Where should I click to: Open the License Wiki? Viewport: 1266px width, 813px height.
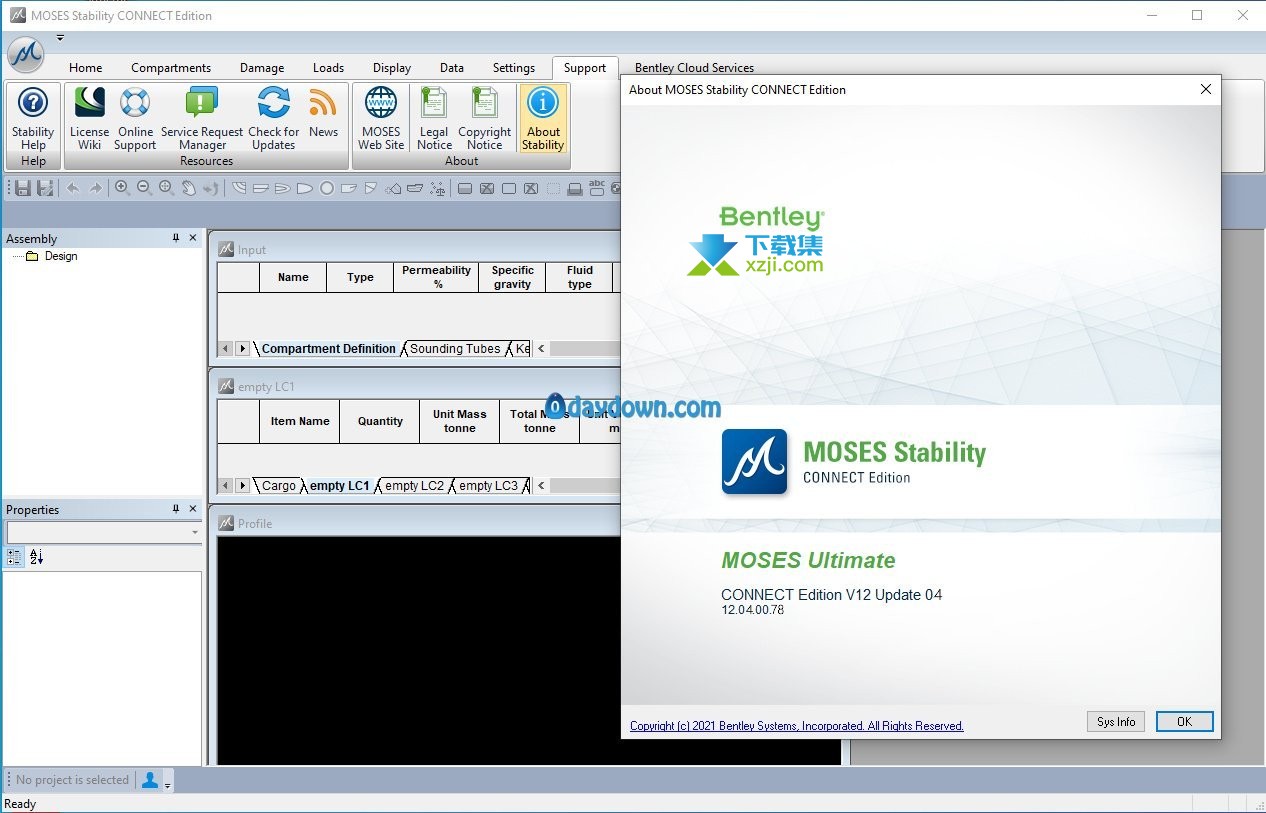[x=89, y=118]
